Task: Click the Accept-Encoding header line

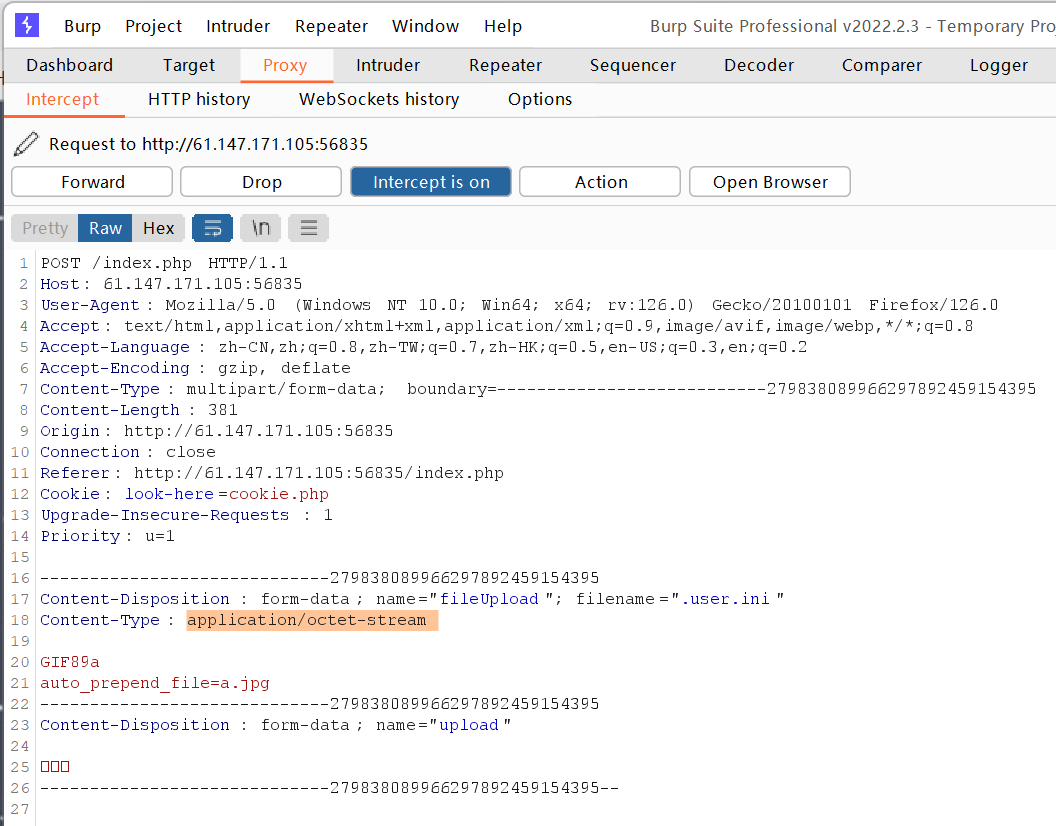Action: tap(195, 368)
